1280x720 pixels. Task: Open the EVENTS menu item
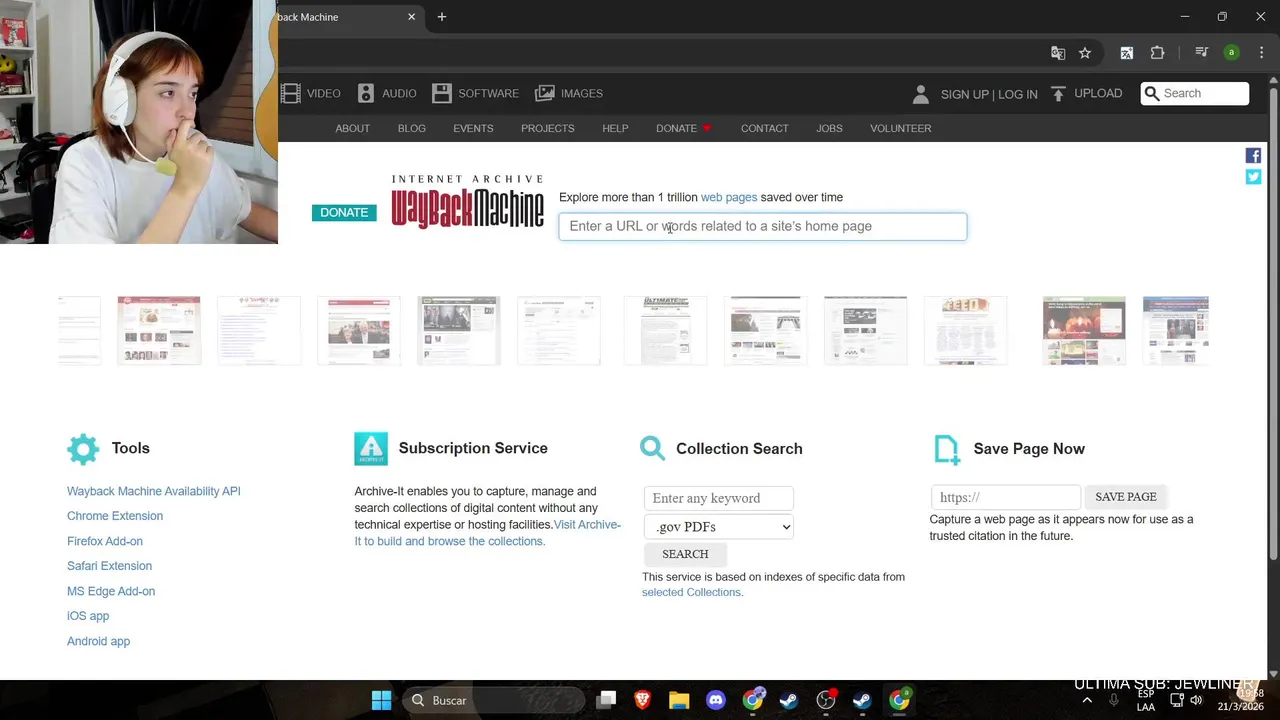point(473,128)
